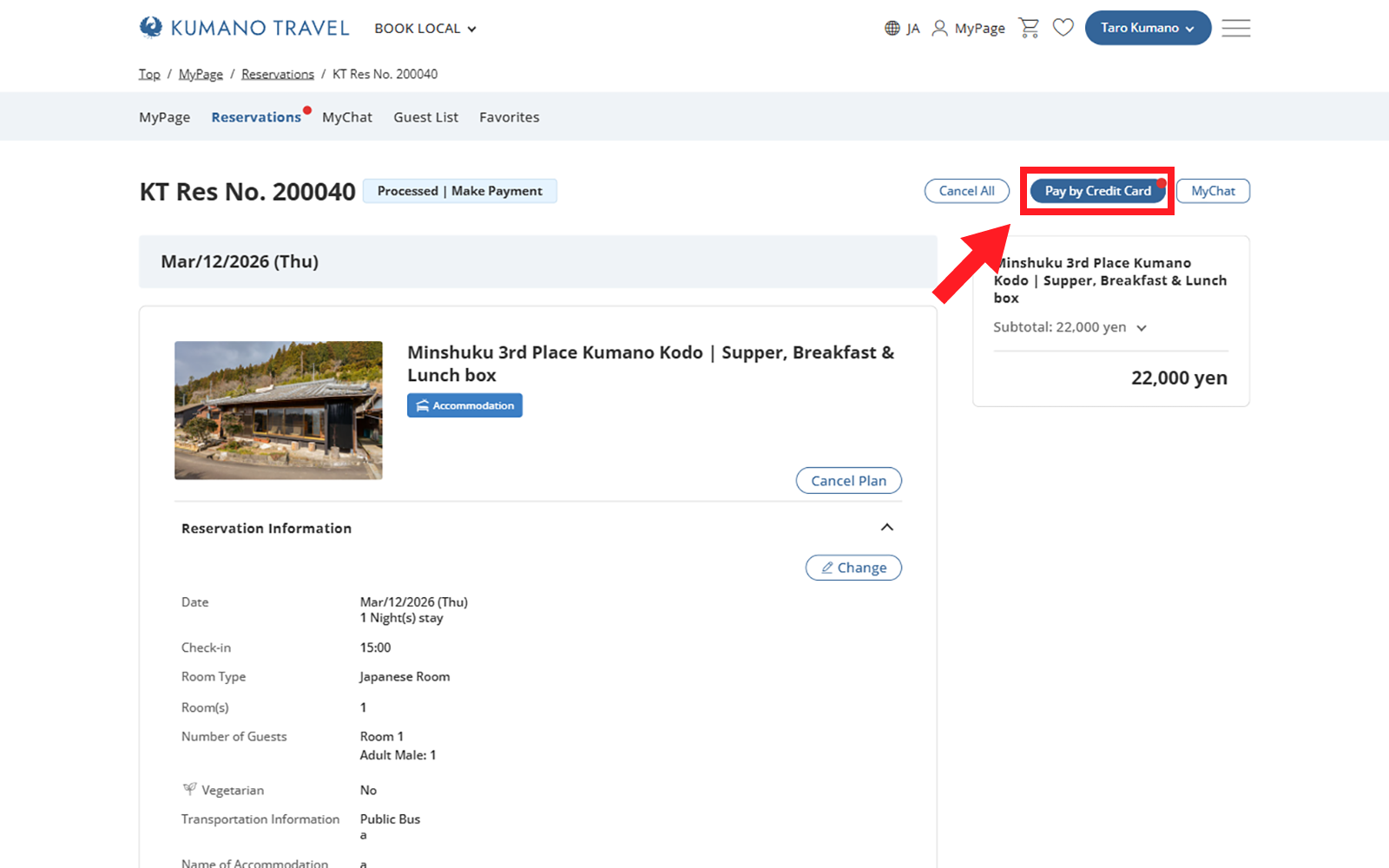Collapse the Reservation Information section
1389x868 pixels.
click(x=886, y=528)
